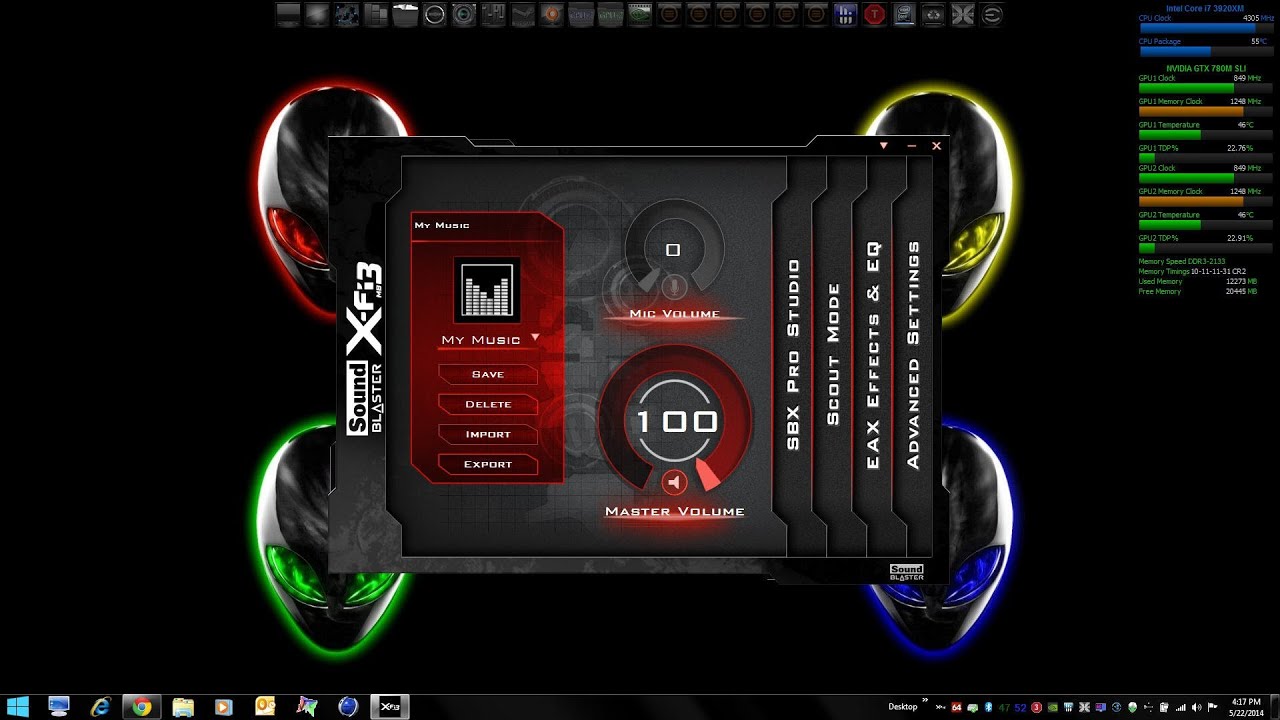
Task: Click the Delete profile button
Action: pos(488,404)
